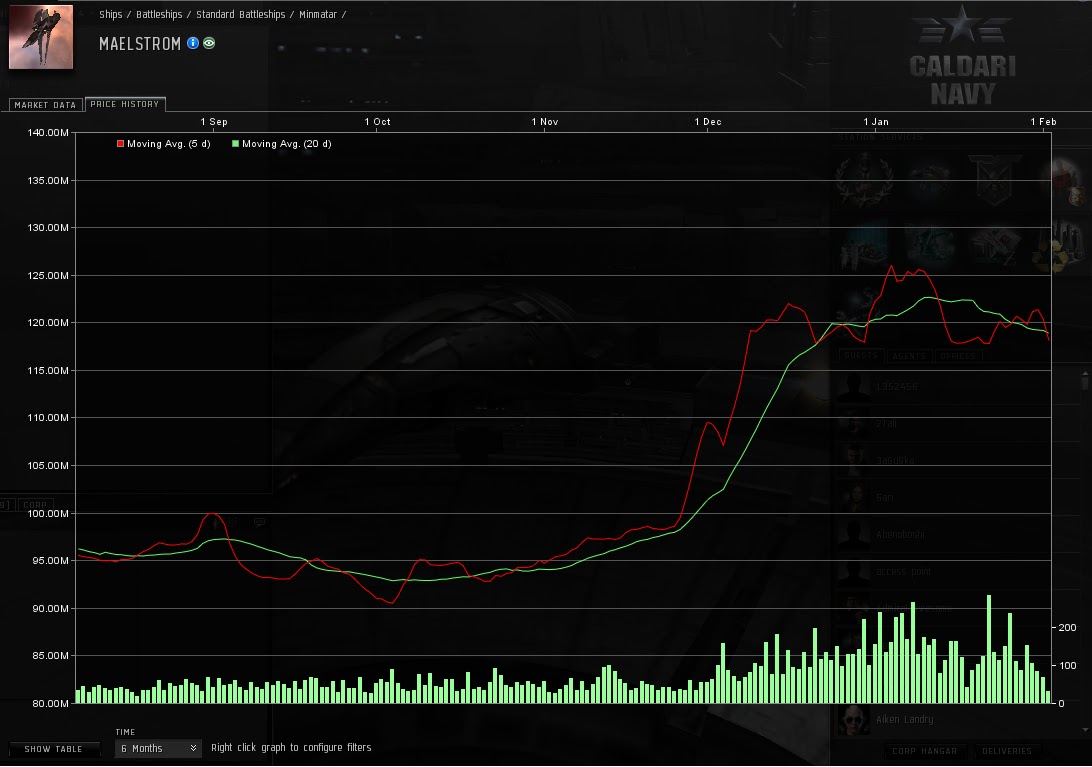Click the 100.00M price axis label
The height and width of the screenshot is (767, 1092).
coord(48,513)
